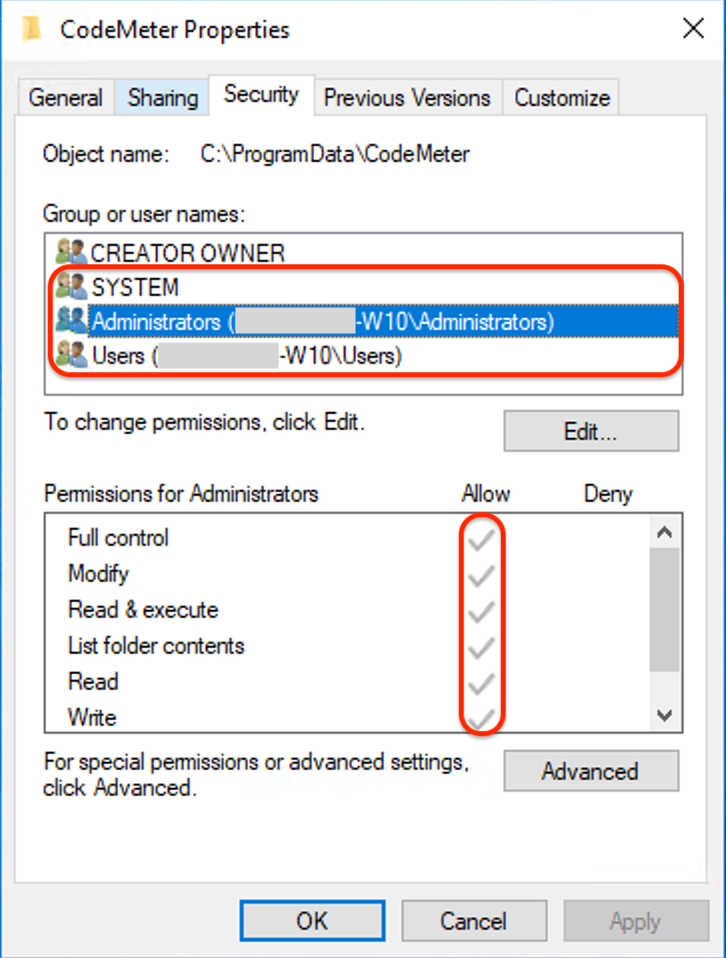726x958 pixels.
Task: Click the CREATOR OWNER group icon
Action: tap(71, 253)
